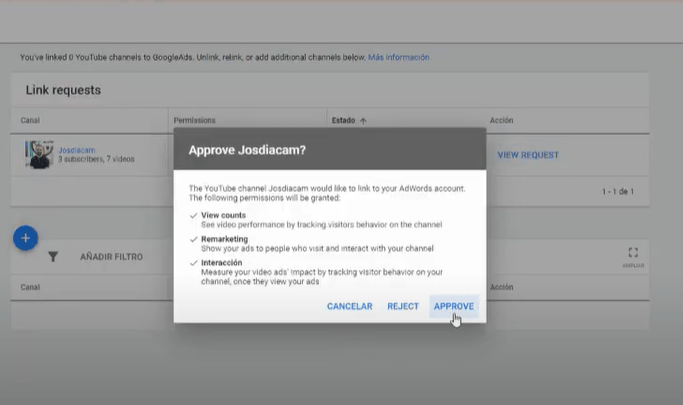Click CANCELAR to dismiss the dialog
This screenshot has width=683, height=405.
(349, 306)
